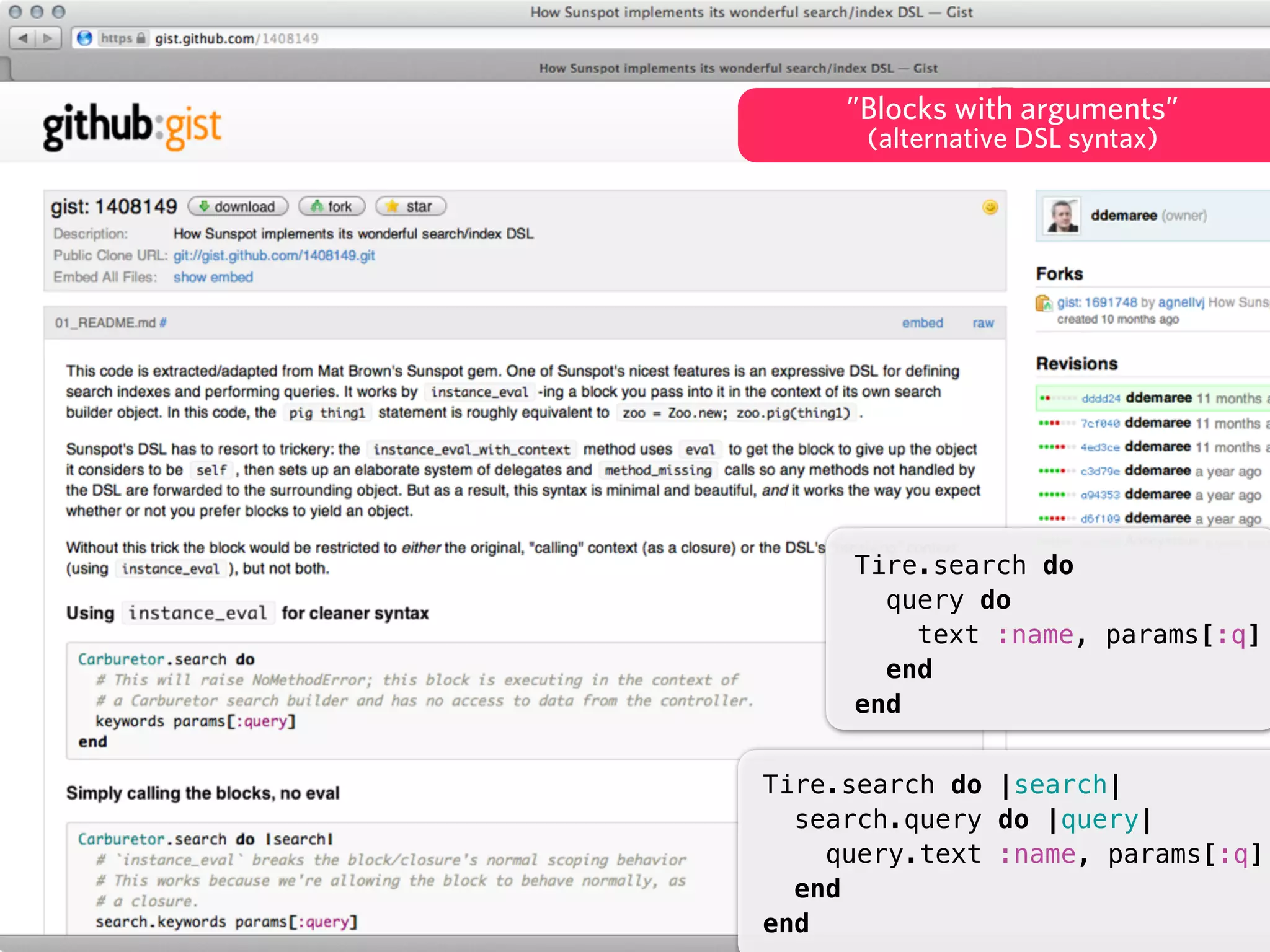Fork this gist
Screen dimensions: 1270x952
coord(332,206)
